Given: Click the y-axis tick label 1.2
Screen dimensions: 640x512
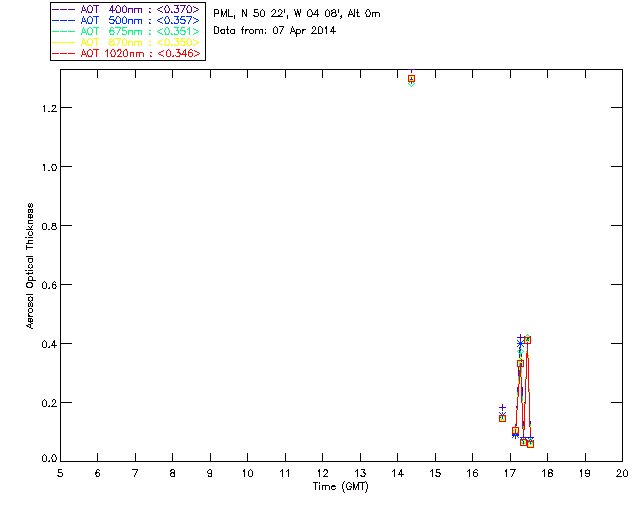Looking at the screenshot, I should pos(49,108).
